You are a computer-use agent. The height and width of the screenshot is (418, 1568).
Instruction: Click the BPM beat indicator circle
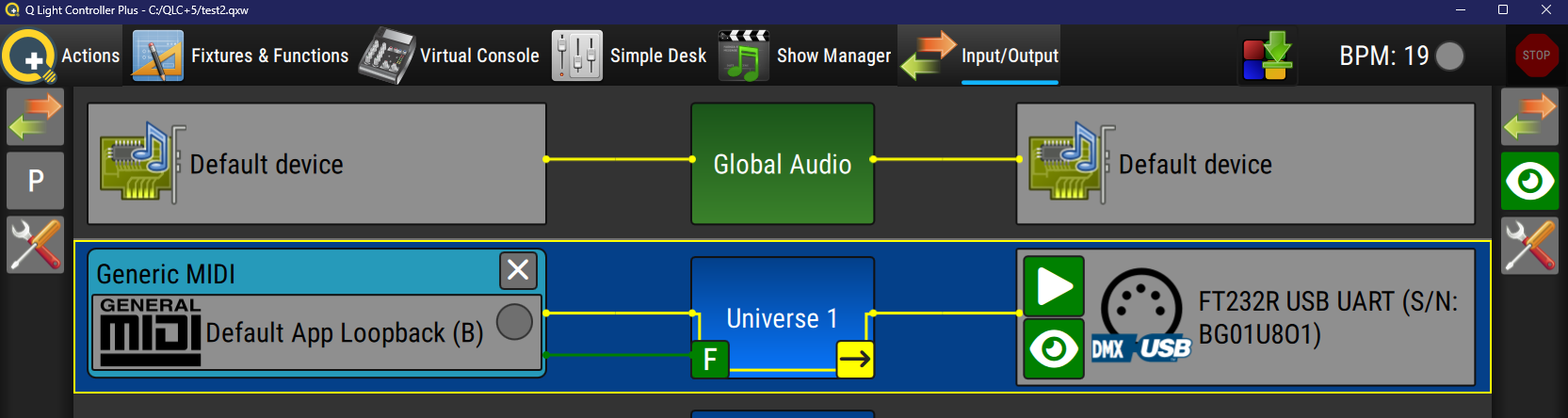coord(1450,56)
